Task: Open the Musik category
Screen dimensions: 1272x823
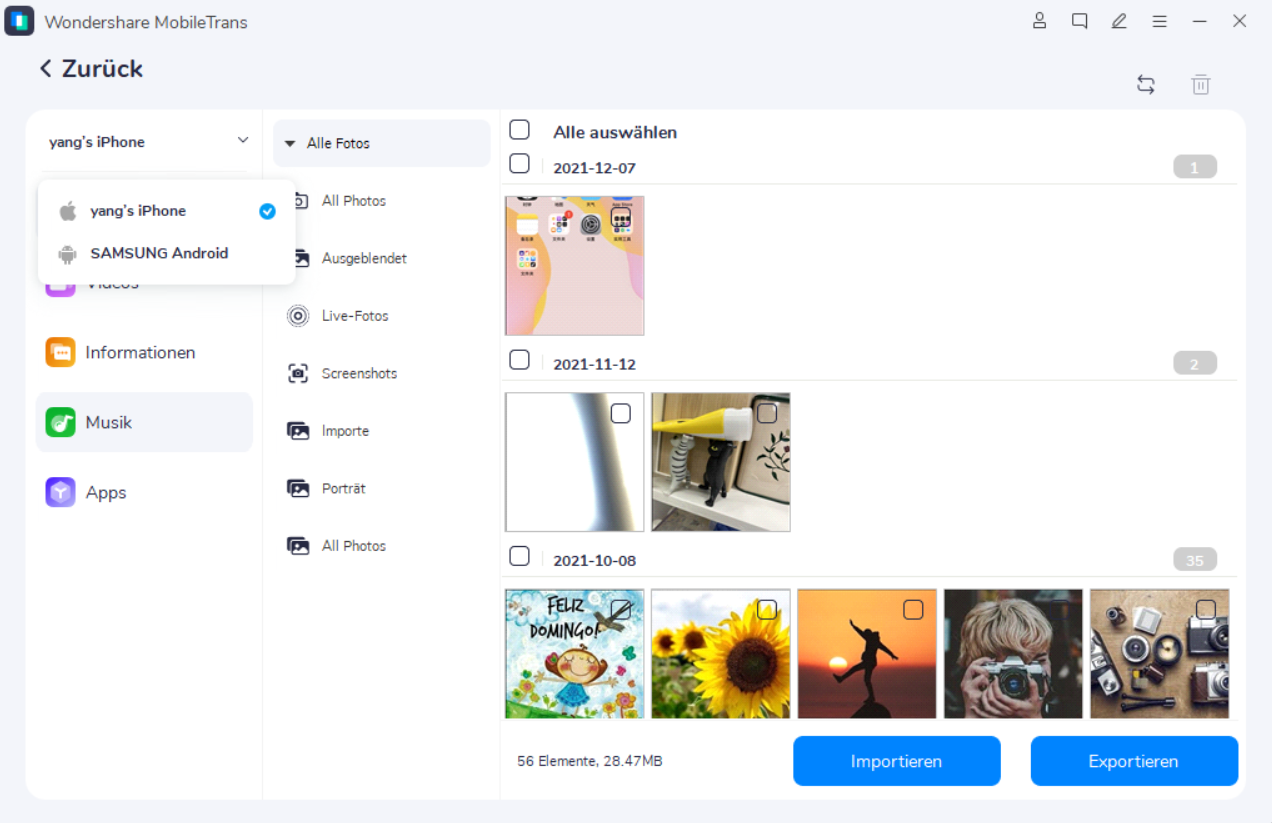Action: [144, 422]
